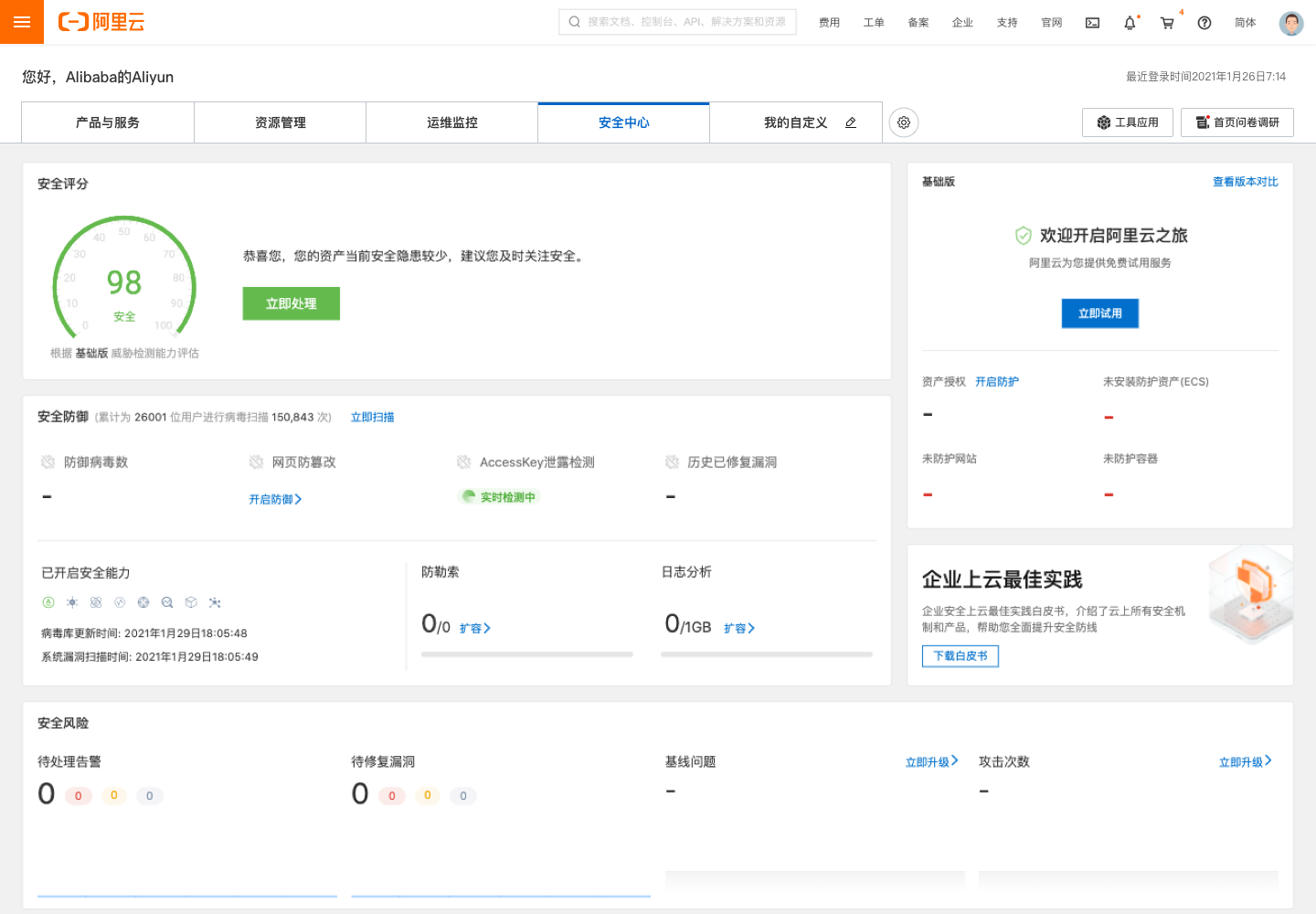Click 立即升级 beside 攻击次数

point(1246,761)
